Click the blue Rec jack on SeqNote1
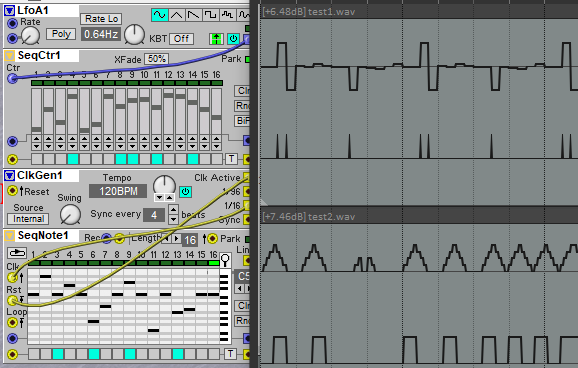The image size is (578, 368). pyautogui.click(x=107, y=239)
